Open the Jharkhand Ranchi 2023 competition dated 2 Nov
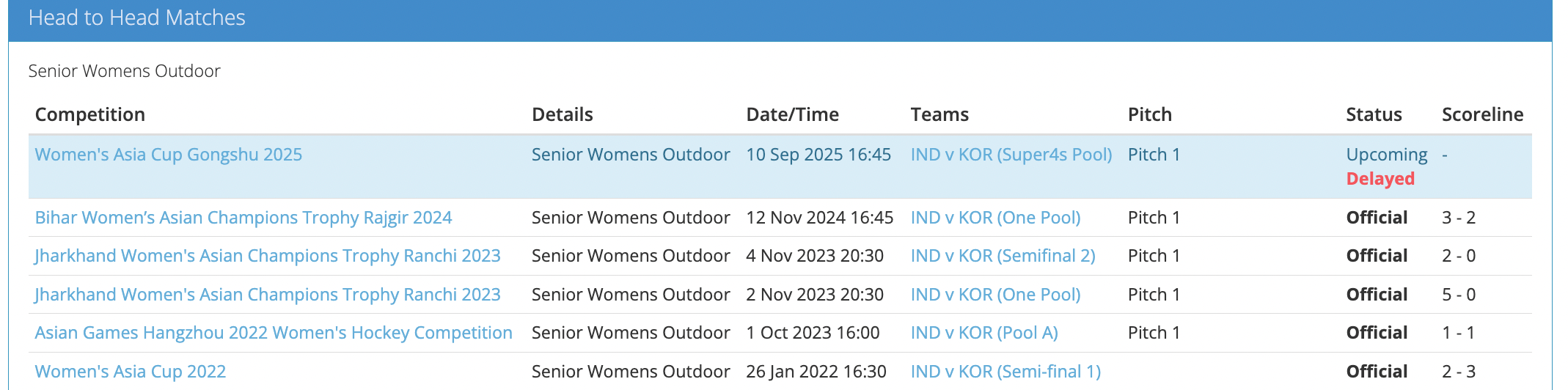Viewport: 1568px width, 390px height. [267, 295]
